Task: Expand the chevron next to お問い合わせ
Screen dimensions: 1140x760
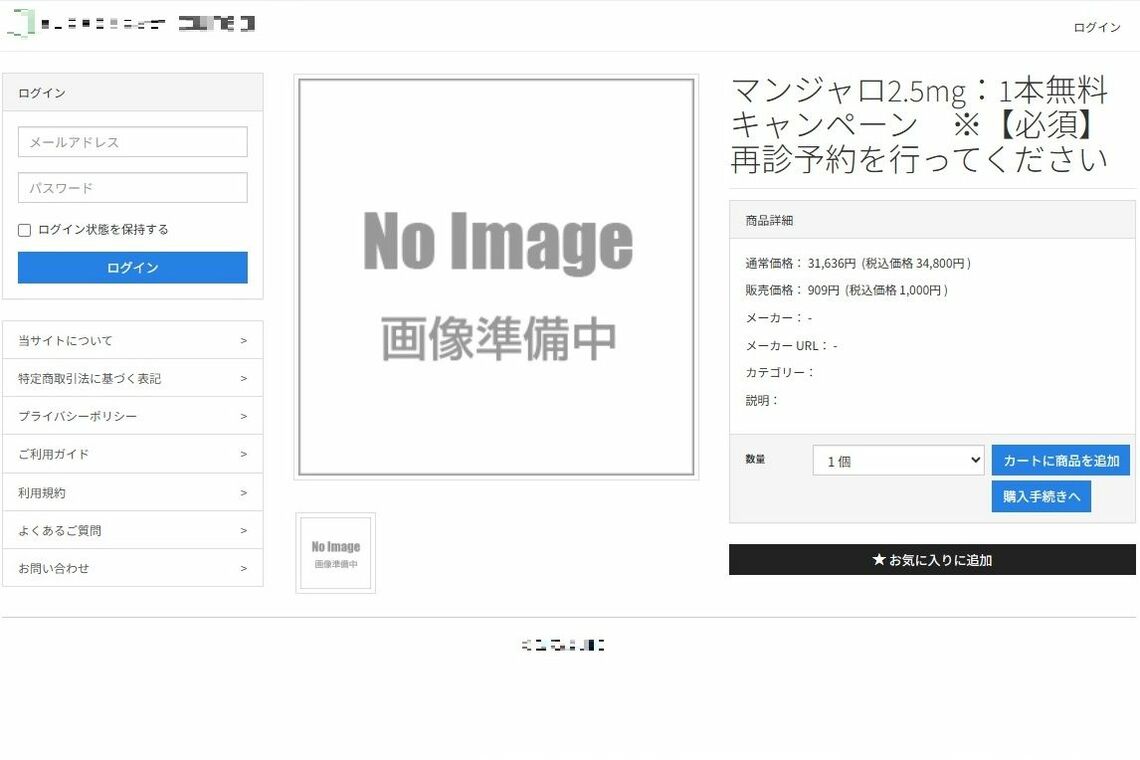Action: [x=244, y=567]
